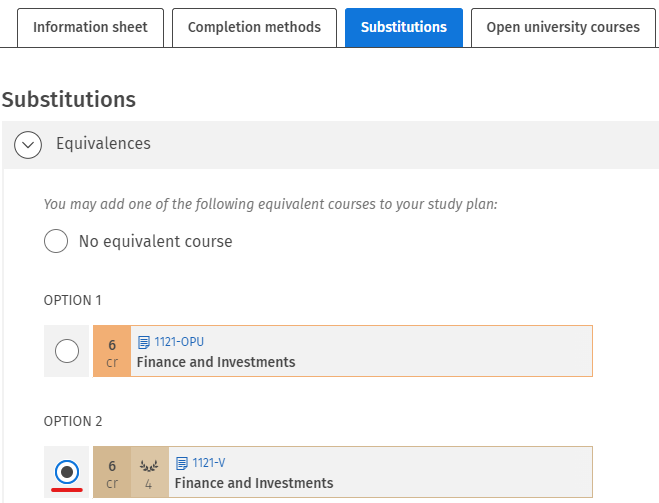Click the bold Substitutions page heading

click(x=69, y=99)
